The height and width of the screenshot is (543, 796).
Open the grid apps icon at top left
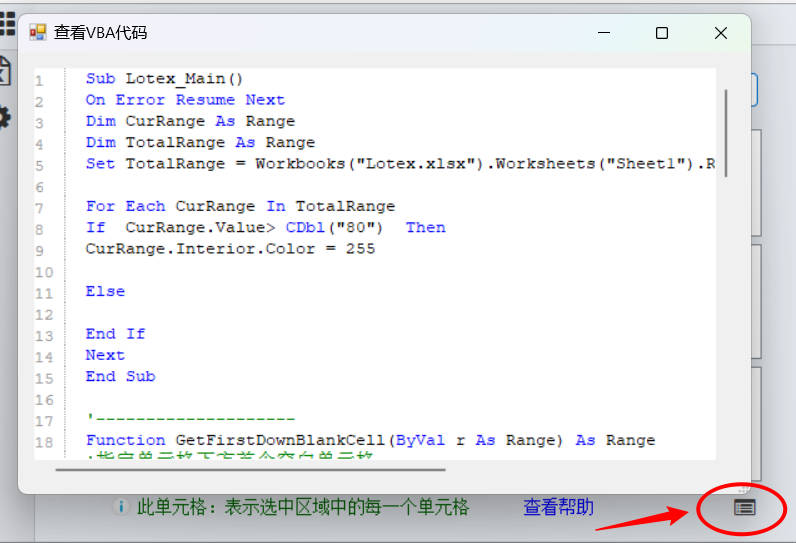pos(7,23)
